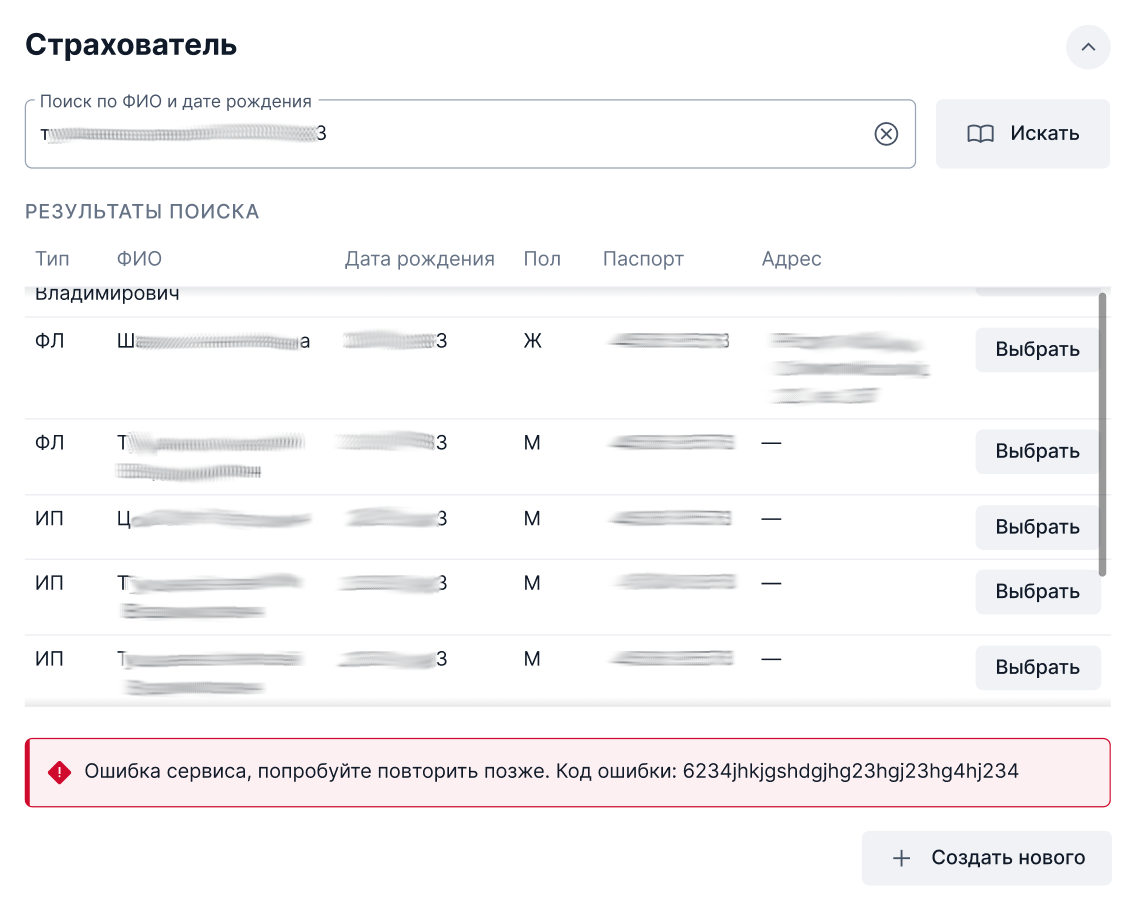Click the РЕЗУЛЬТАТЫ ПОИСКА section label
The width and height of the screenshot is (1136, 911).
pos(142,211)
